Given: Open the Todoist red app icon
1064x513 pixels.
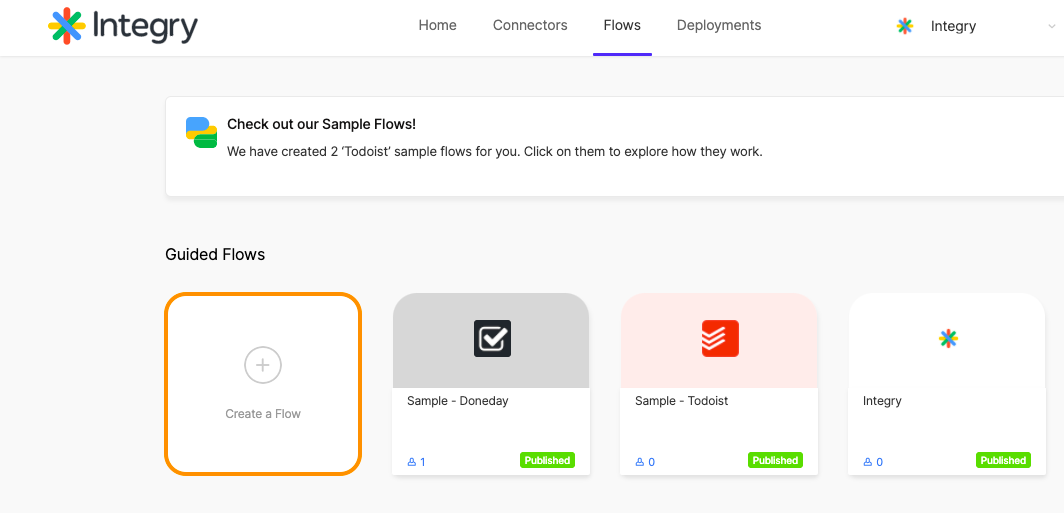Looking at the screenshot, I should pos(720,339).
